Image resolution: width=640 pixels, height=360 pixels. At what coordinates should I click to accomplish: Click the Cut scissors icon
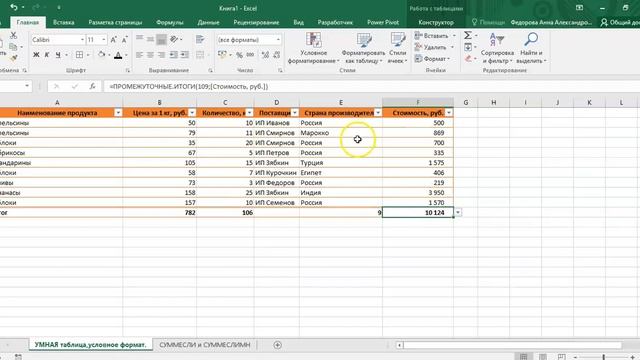pos(13,36)
